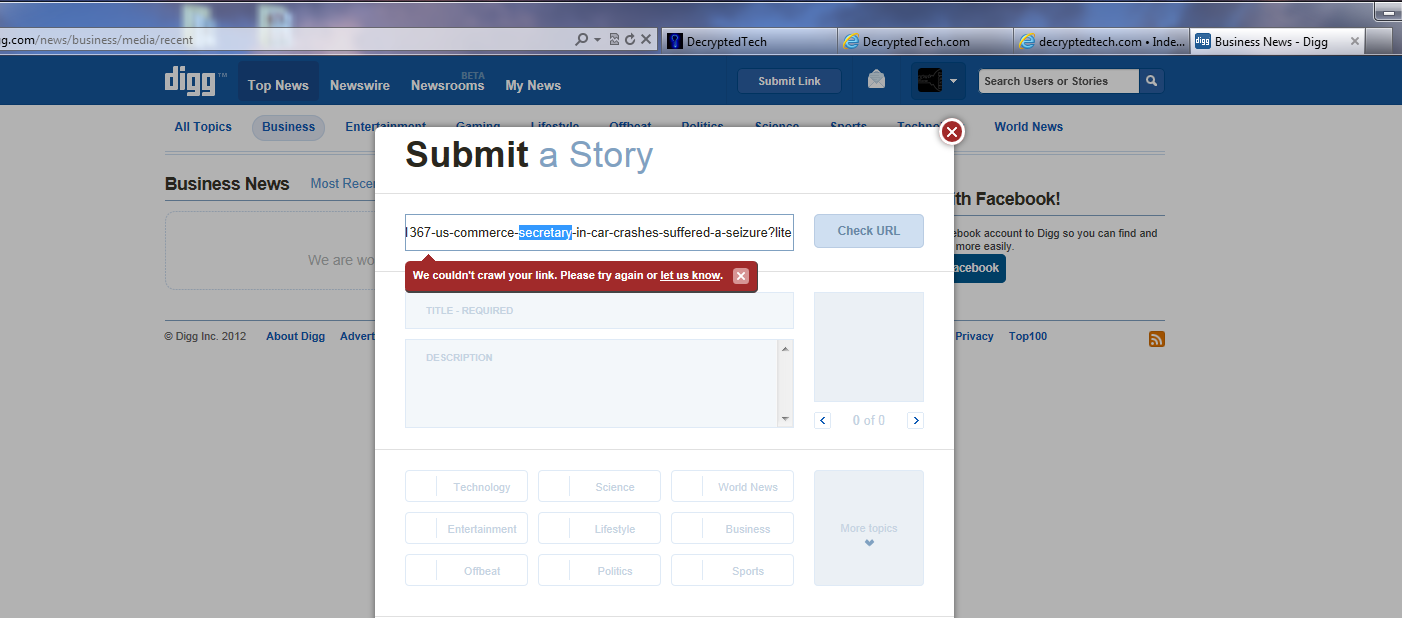Choose the Lifestyle topic option
Viewport: 1402px width, 618px height.
click(599, 529)
